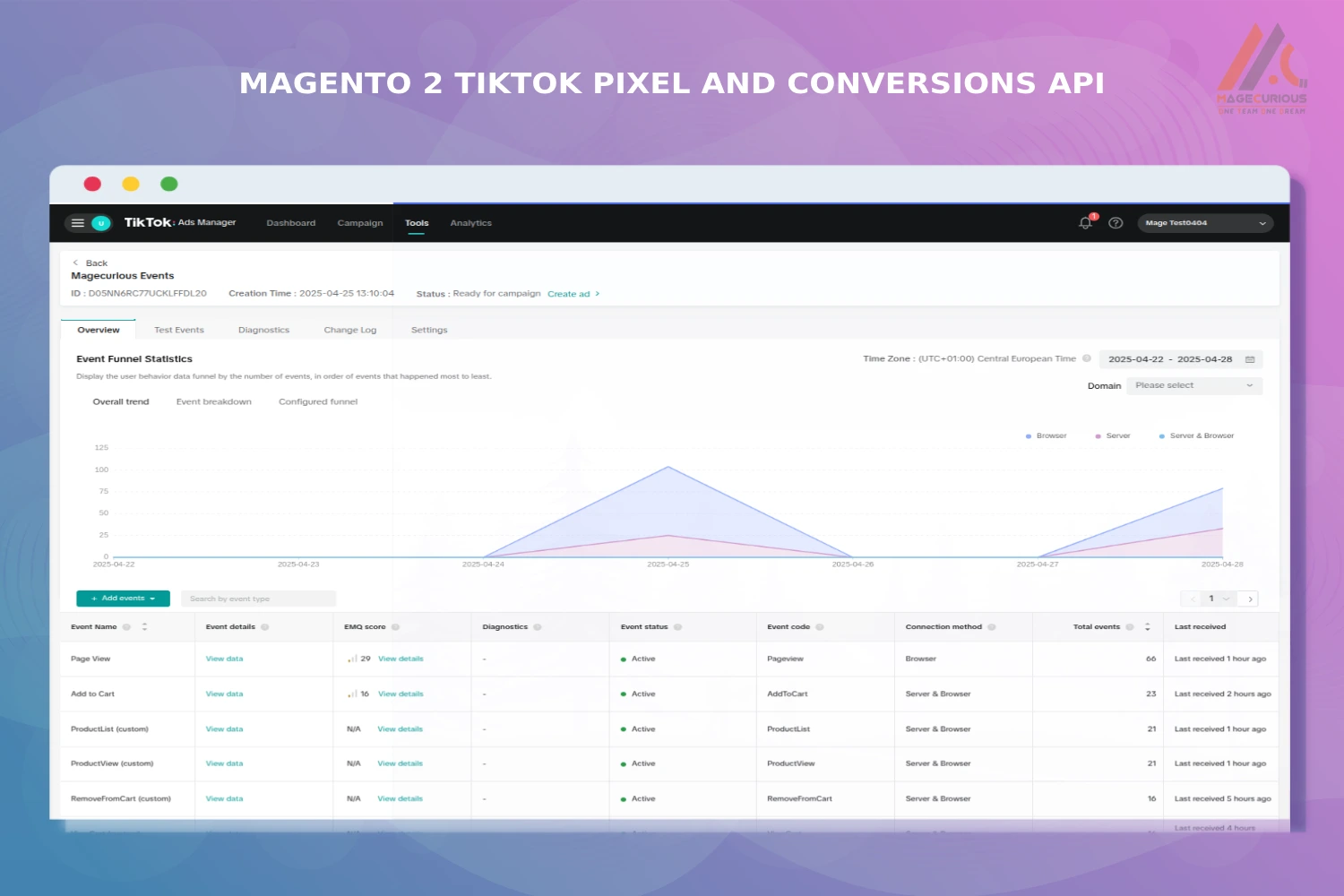Click the Create ad link
Screen dimensions: 1344x896
coord(570,293)
